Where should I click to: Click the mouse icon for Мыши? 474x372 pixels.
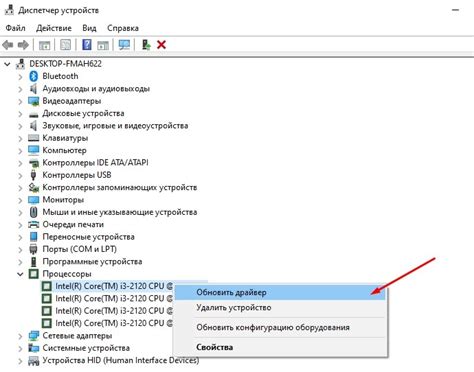[33, 212]
